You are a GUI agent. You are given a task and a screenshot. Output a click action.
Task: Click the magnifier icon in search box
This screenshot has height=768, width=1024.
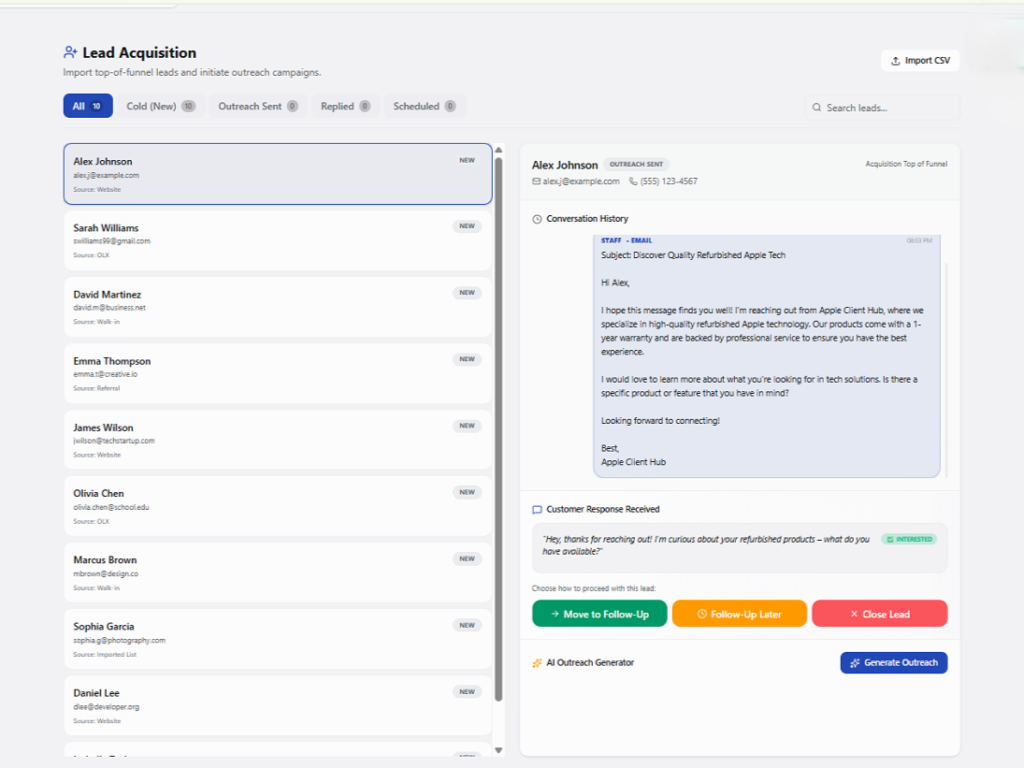click(x=817, y=108)
